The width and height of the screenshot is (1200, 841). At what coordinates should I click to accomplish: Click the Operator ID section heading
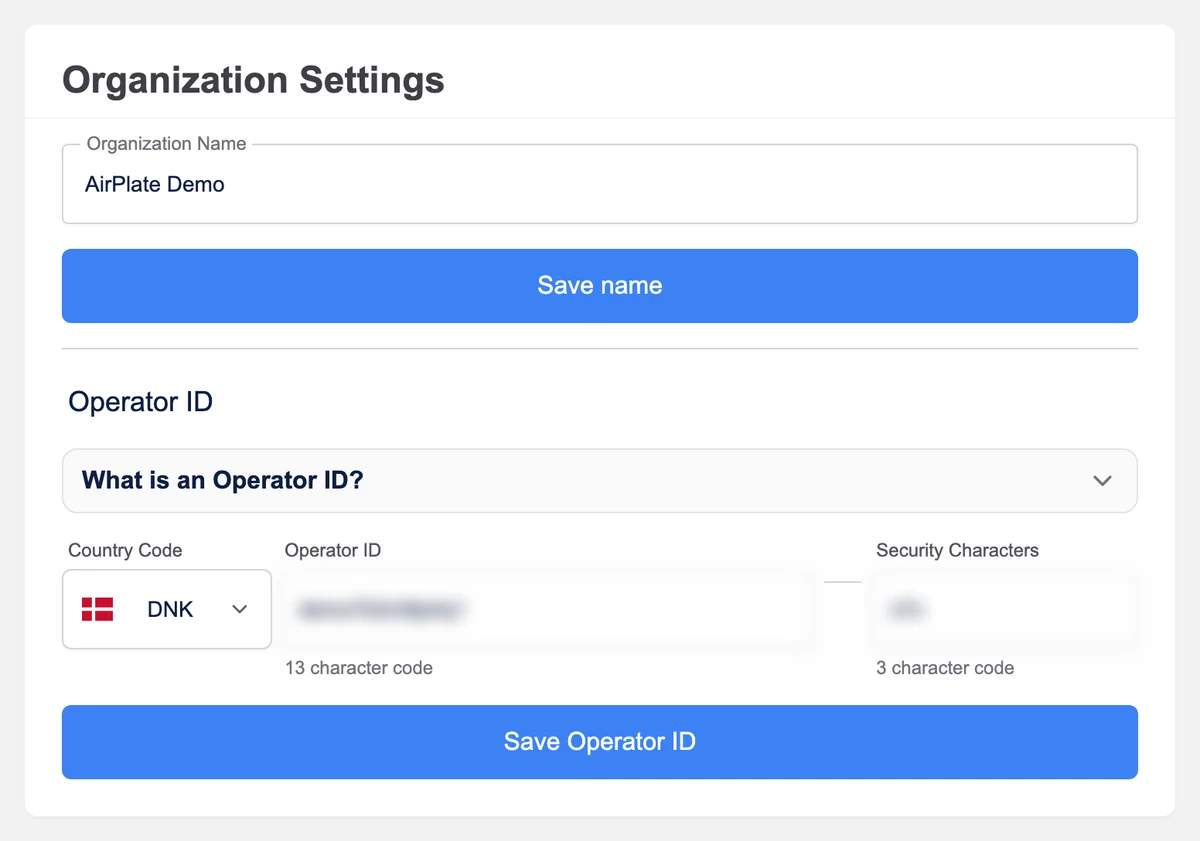click(x=140, y=402)
